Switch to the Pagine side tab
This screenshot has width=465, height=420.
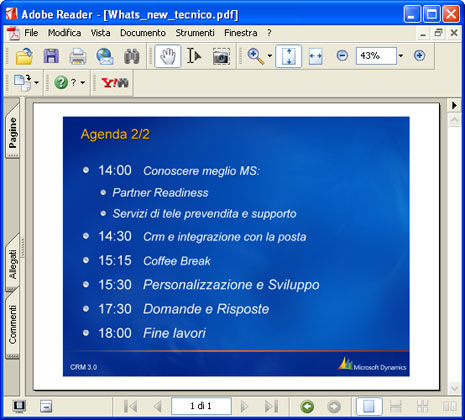(x=13, y=132)
